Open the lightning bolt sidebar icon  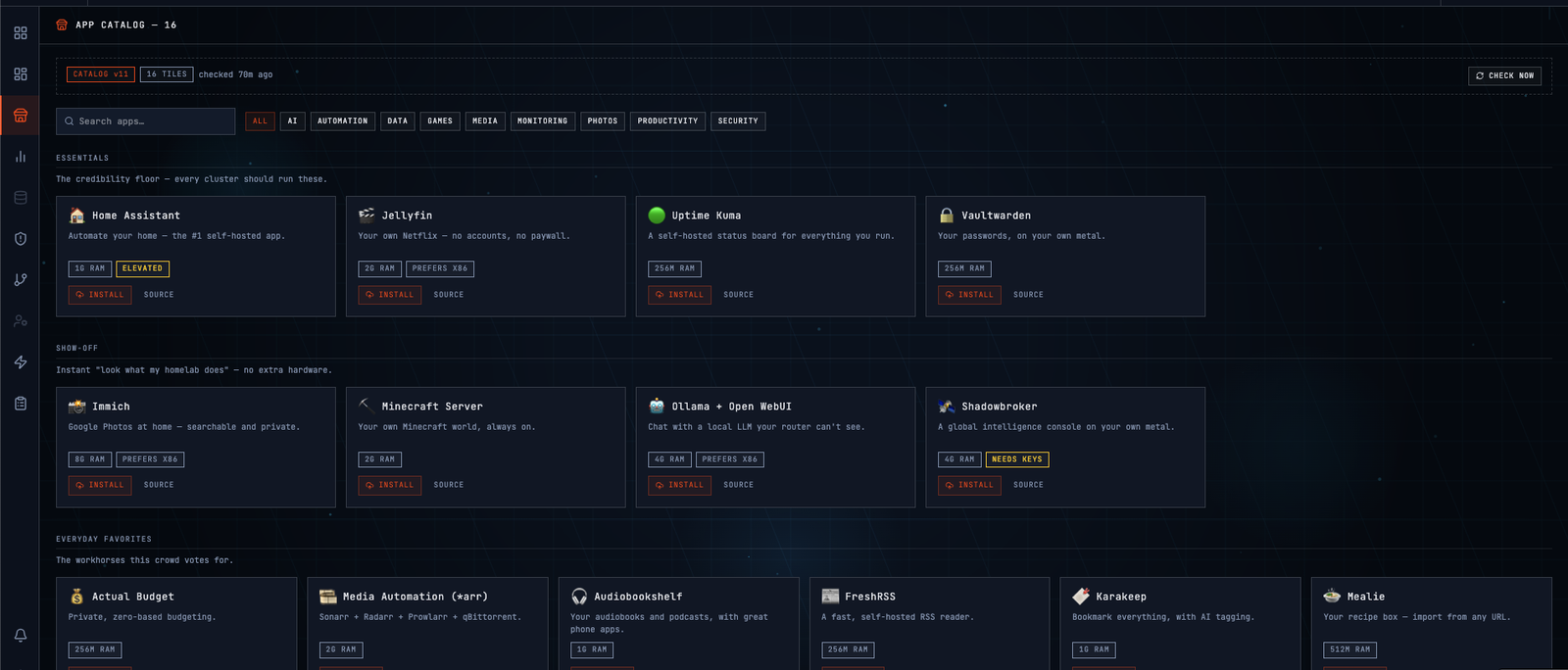coord(21,362)
